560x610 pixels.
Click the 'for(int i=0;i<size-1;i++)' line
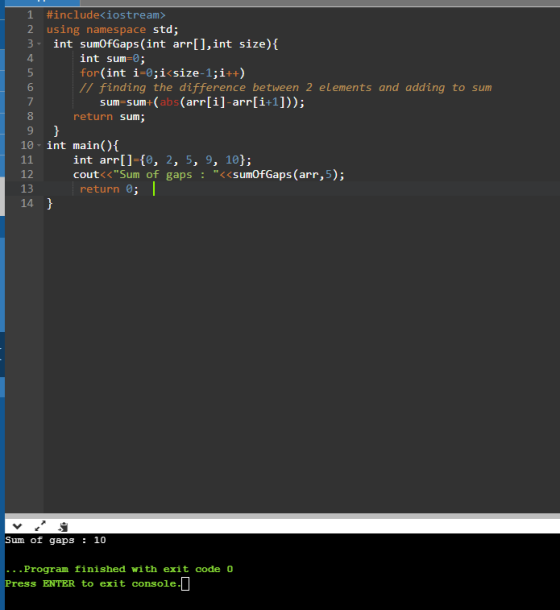[x=162, y=73]
